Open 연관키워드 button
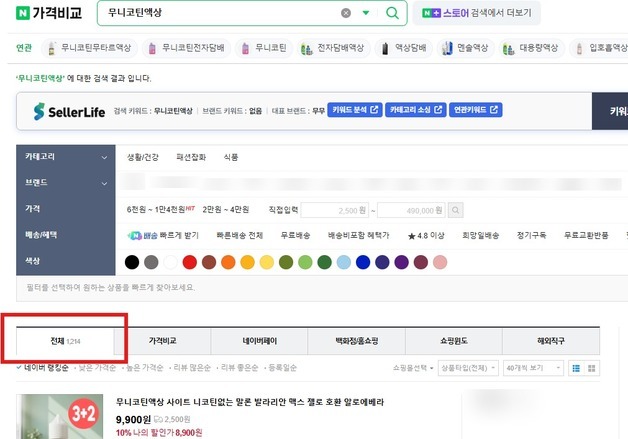This screenshot has height=439, width=628. (x=475, y=110)
